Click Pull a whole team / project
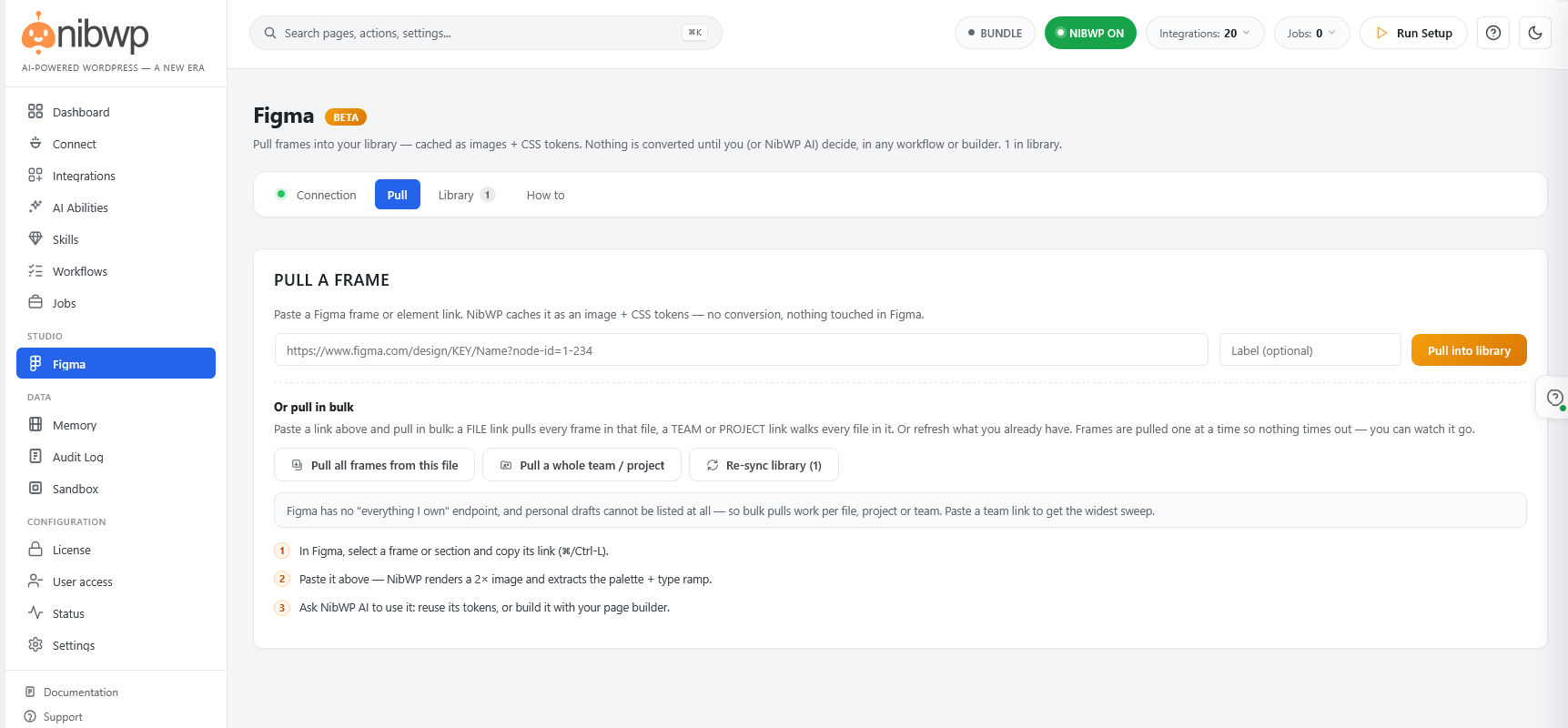Viewport: 1568px width, 728px height. coord(582,465)
